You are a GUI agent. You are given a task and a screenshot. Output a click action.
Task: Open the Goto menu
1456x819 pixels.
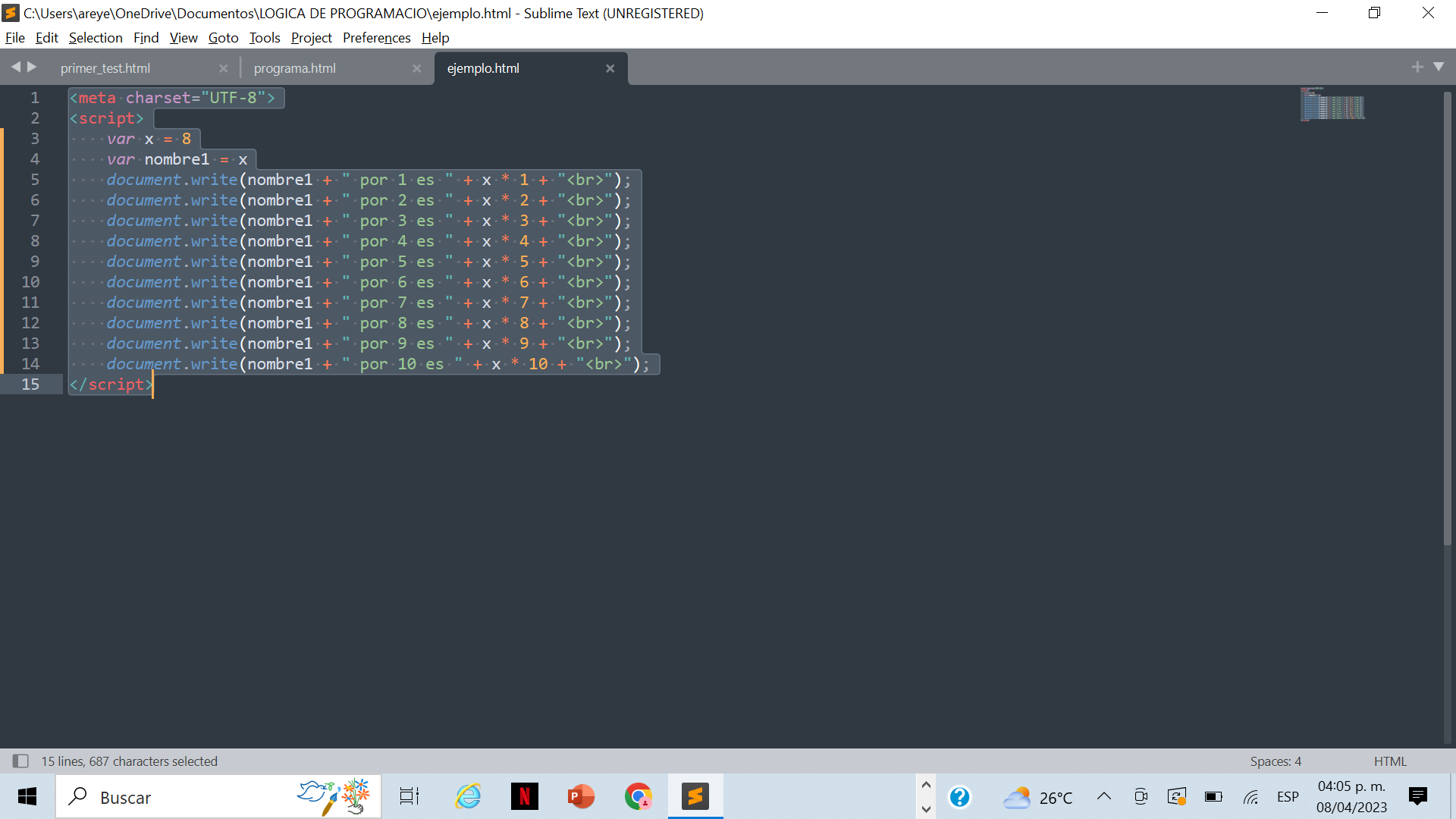[x=224, y=38]
